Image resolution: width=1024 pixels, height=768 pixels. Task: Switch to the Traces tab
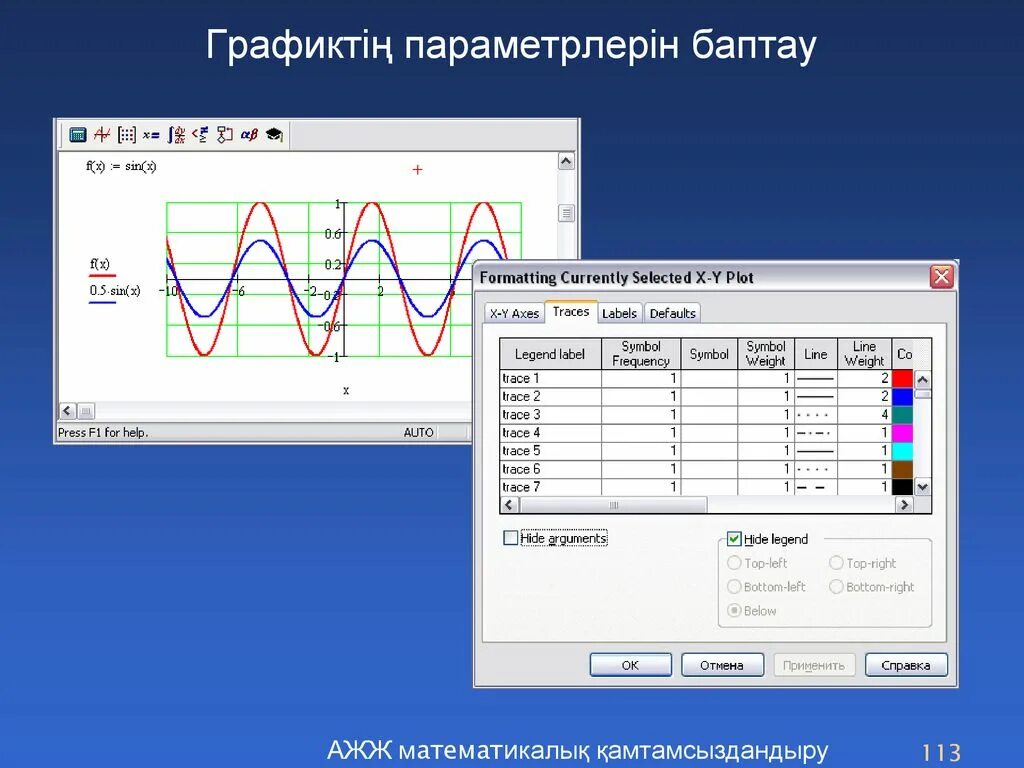571,312
